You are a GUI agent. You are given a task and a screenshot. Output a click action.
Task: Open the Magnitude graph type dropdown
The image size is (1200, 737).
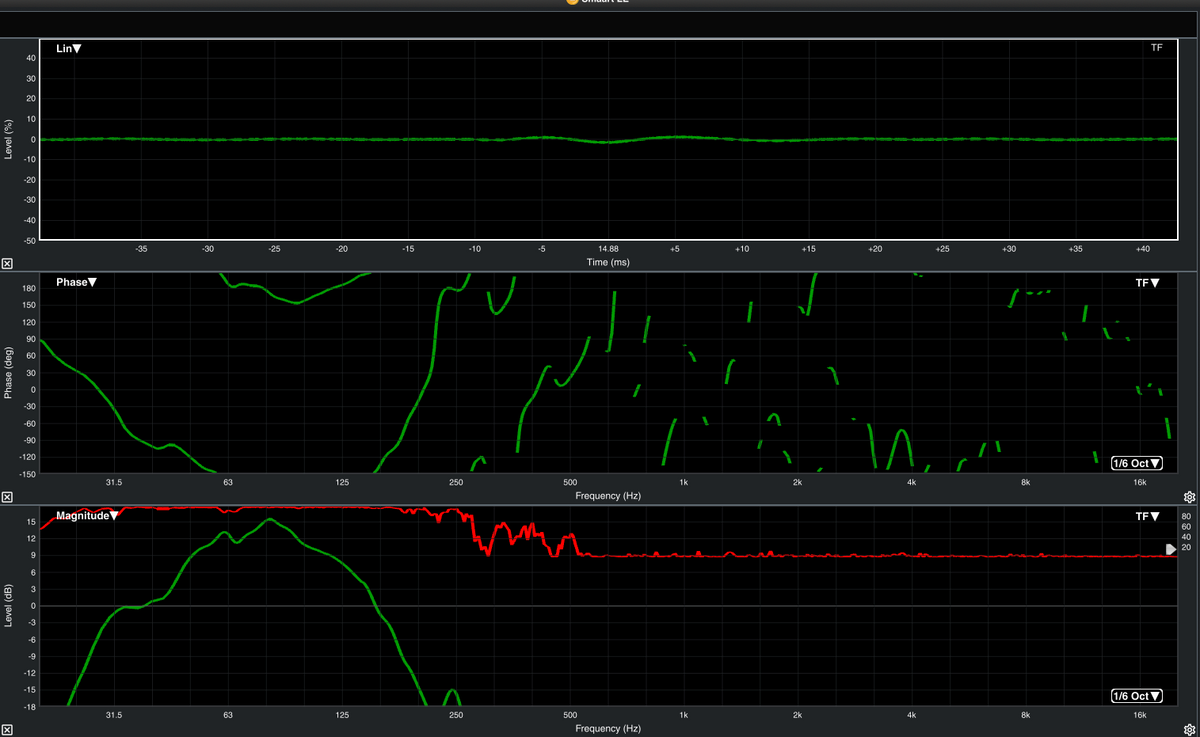(x=88, y=515)
